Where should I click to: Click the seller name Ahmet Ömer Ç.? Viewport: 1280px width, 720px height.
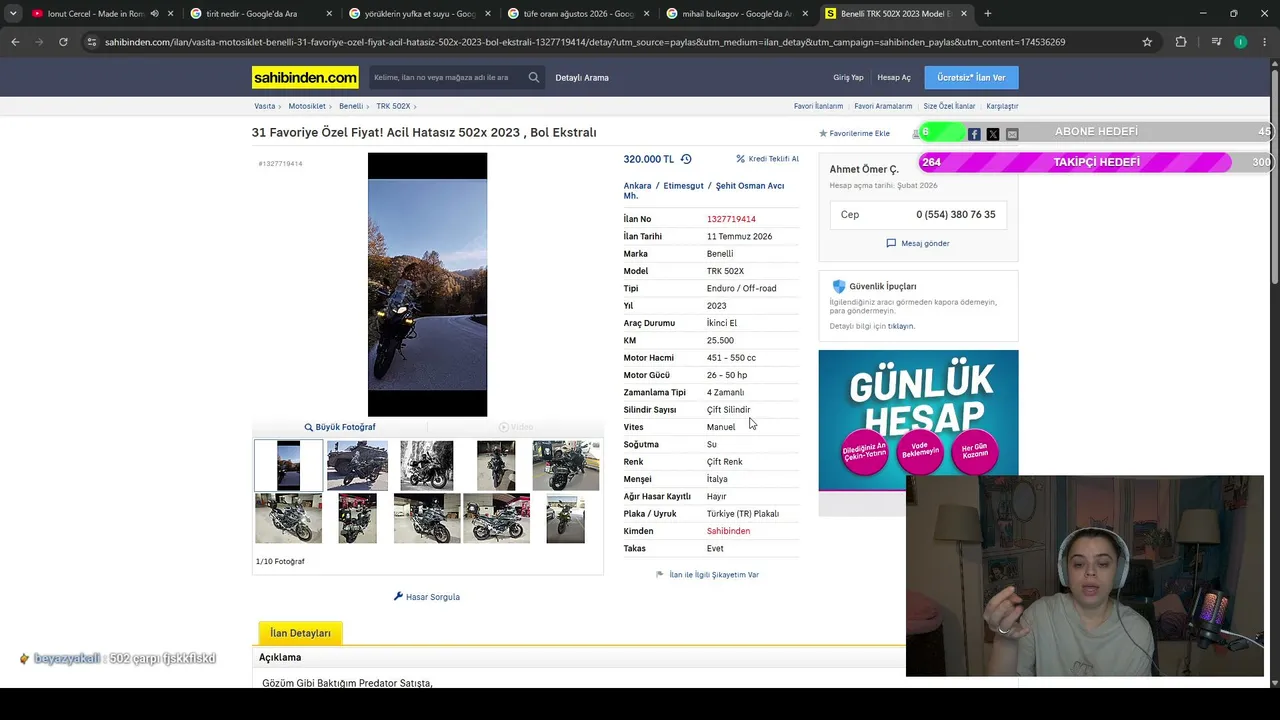click(864, 169)
